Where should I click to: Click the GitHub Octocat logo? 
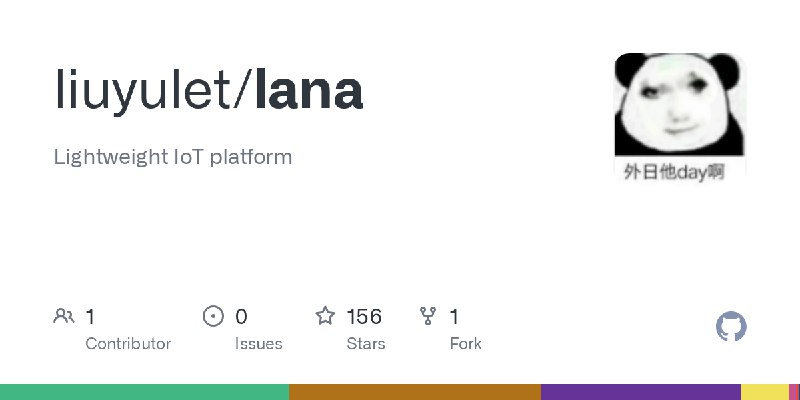(731, 327)
